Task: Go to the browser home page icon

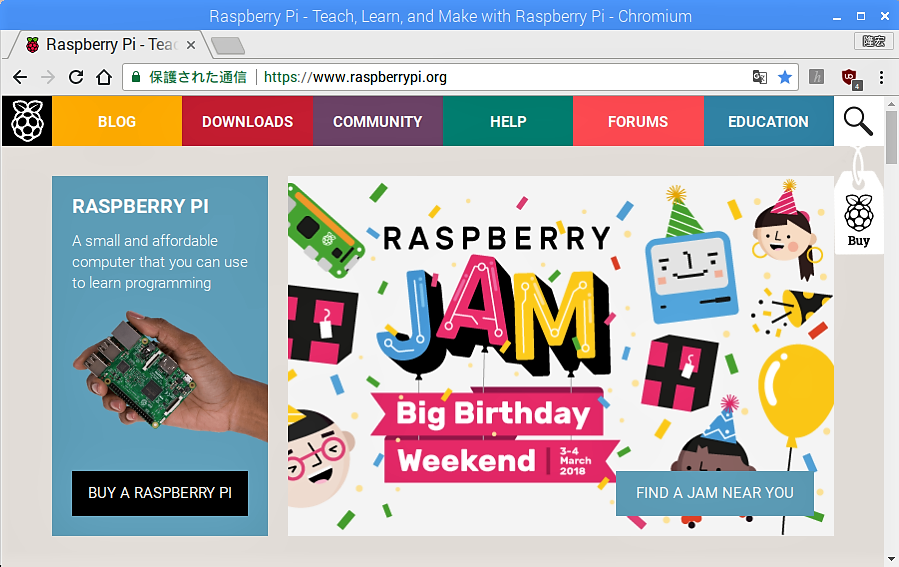Action: (104, 77)
